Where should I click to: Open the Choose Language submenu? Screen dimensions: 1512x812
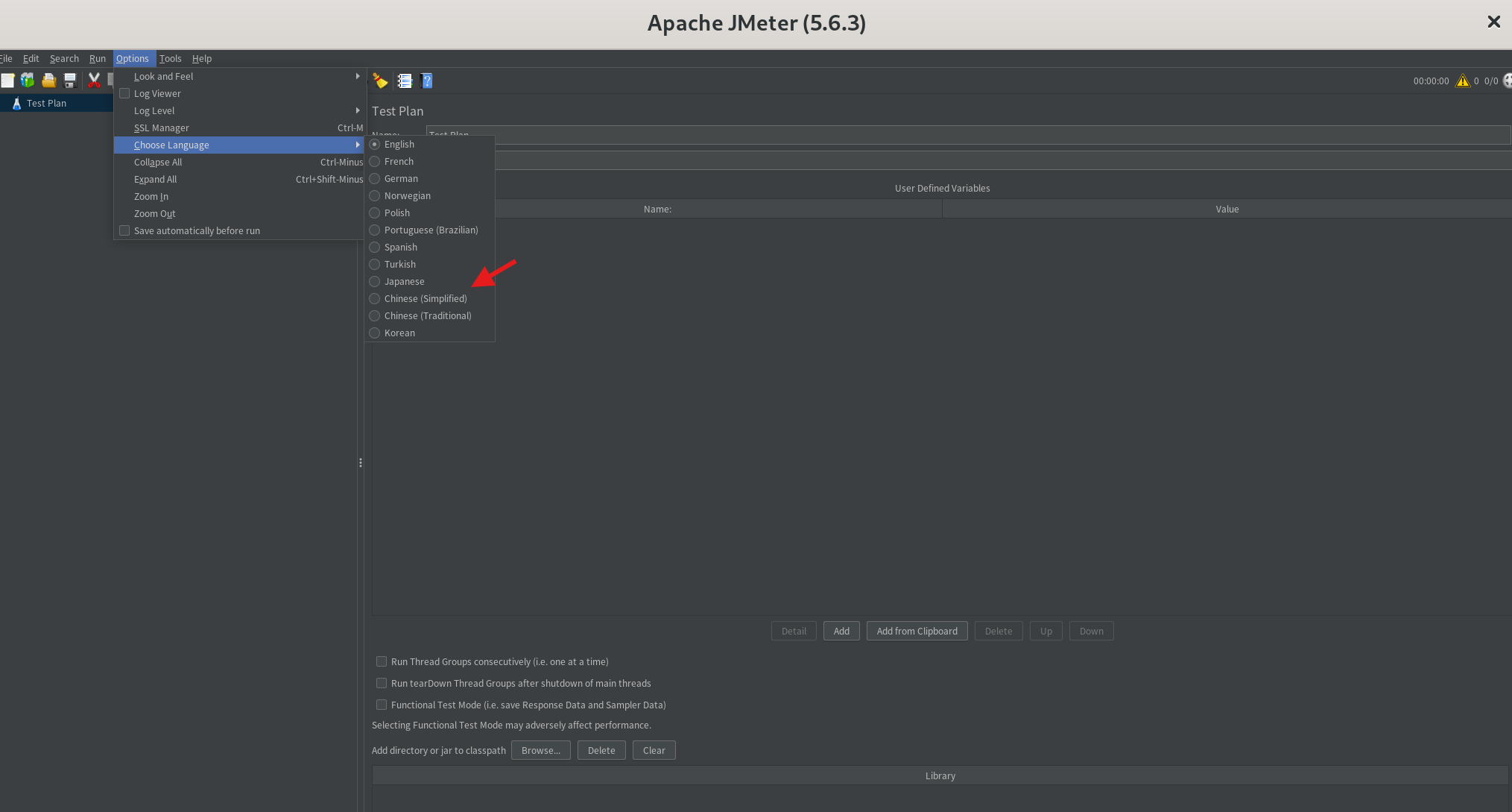pos(238,145)
